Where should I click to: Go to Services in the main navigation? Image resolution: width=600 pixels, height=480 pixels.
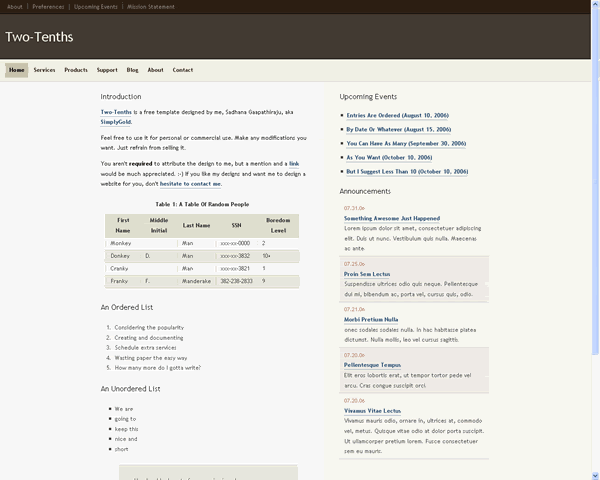tap(44, 70)
